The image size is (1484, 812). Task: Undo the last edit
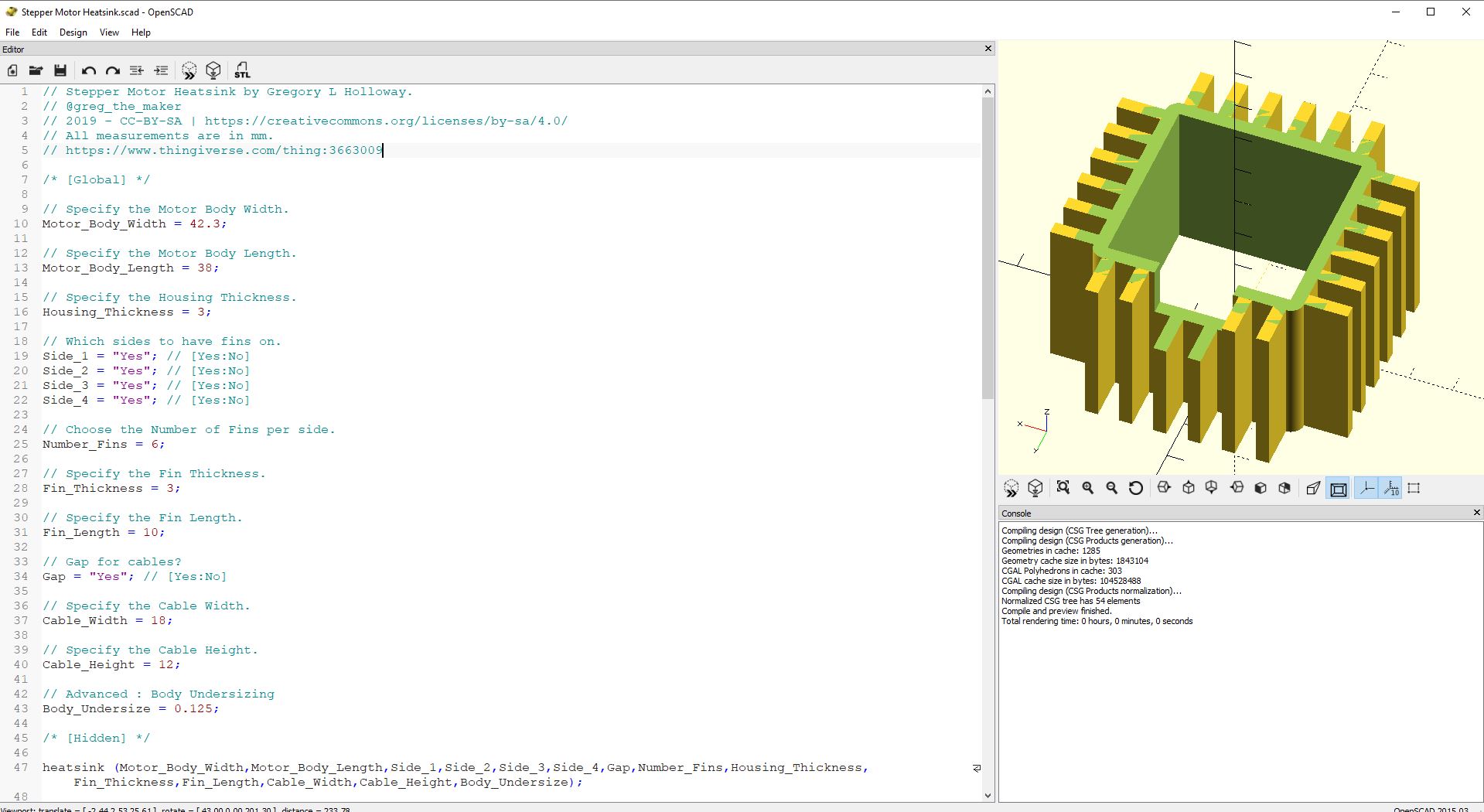[89, 70]
